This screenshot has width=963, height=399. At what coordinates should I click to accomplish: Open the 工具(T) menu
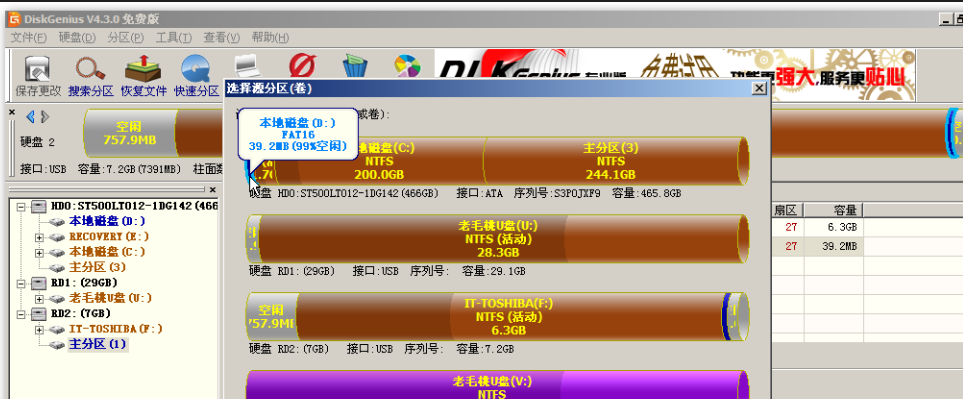point(174,37)
